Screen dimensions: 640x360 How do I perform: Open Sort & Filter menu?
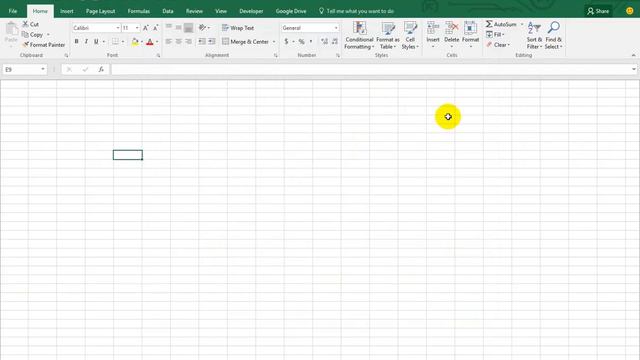coord(534,36)
